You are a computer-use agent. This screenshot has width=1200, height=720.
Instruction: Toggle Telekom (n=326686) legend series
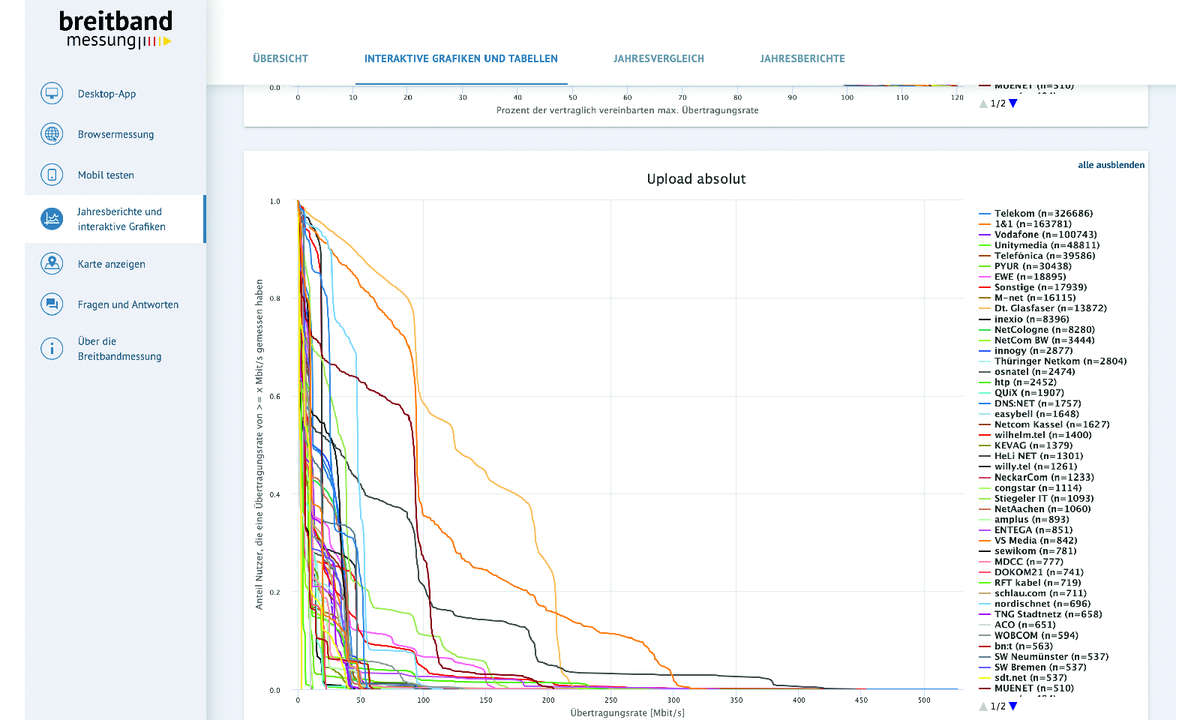click(x=1036, y=214)
